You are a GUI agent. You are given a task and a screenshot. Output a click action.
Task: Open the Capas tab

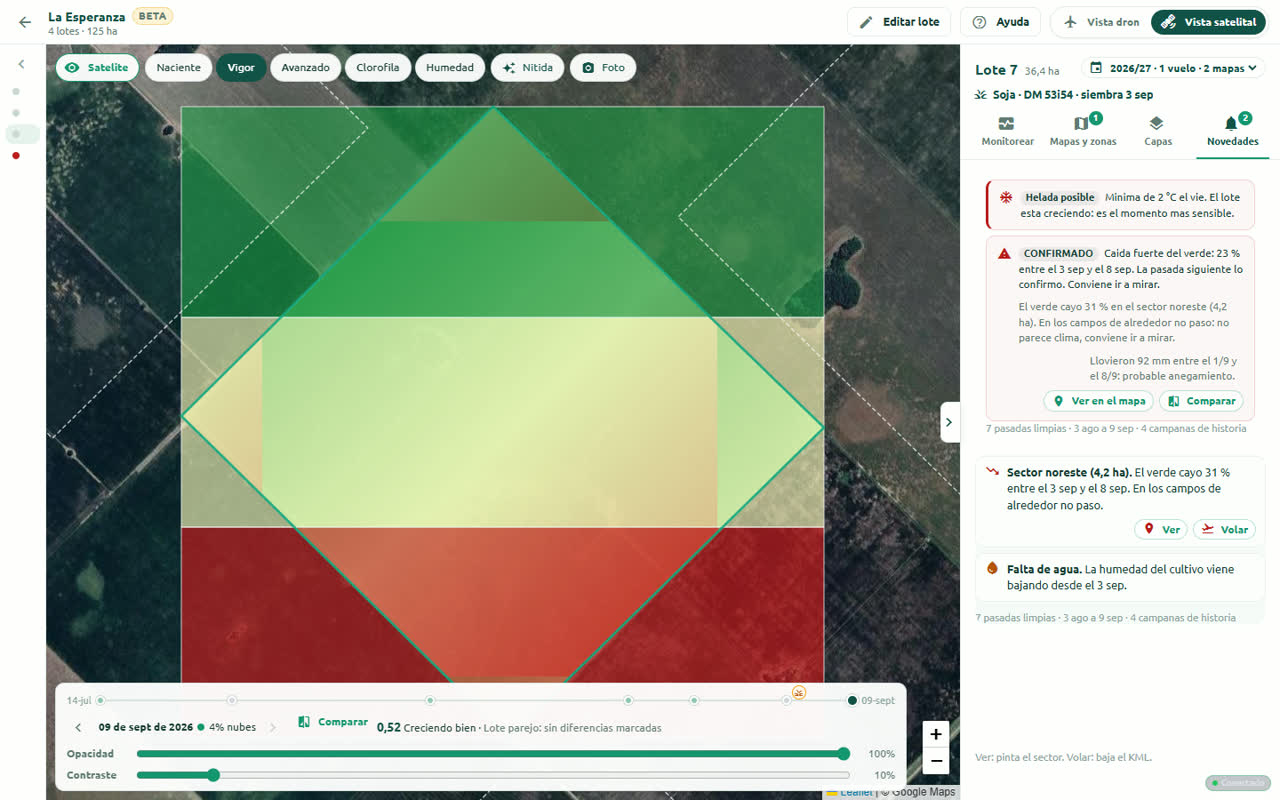click(1158, 131)
